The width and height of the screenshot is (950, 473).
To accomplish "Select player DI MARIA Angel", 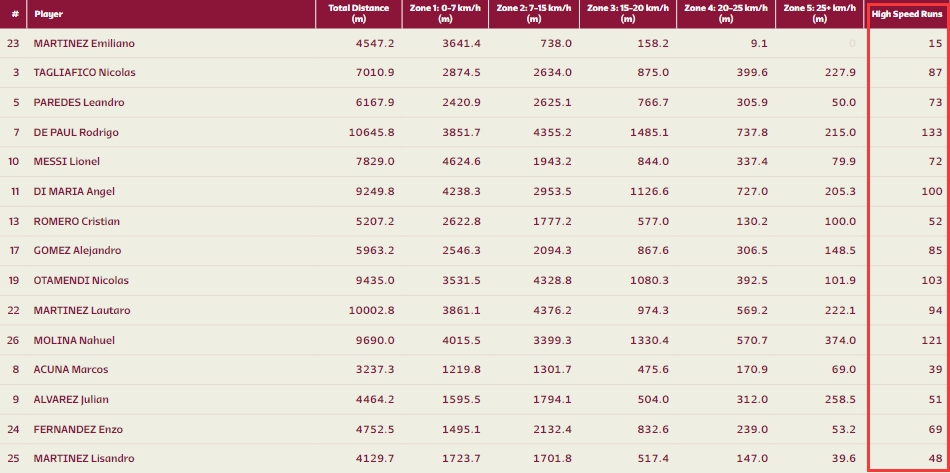I will click(x=75, y=191).
